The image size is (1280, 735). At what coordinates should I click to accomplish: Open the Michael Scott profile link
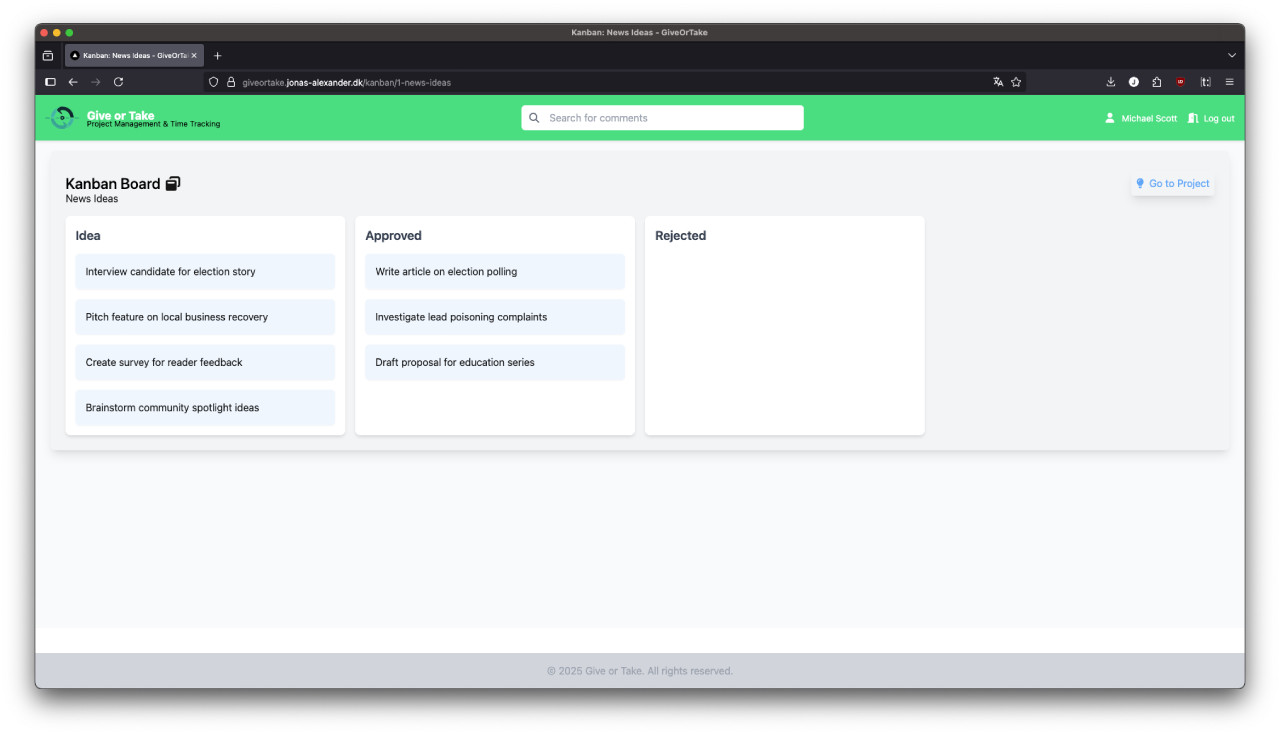1141,118
